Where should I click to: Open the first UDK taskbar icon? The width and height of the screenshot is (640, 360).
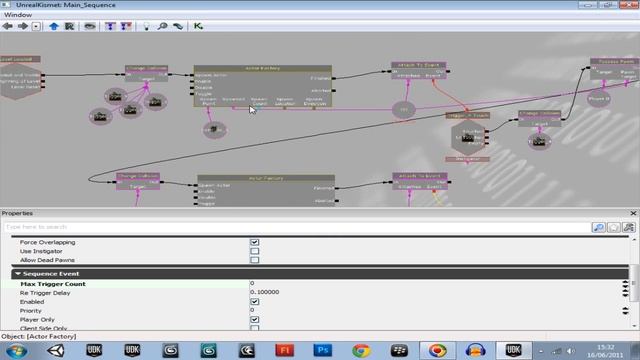click(x=94, y=351)
